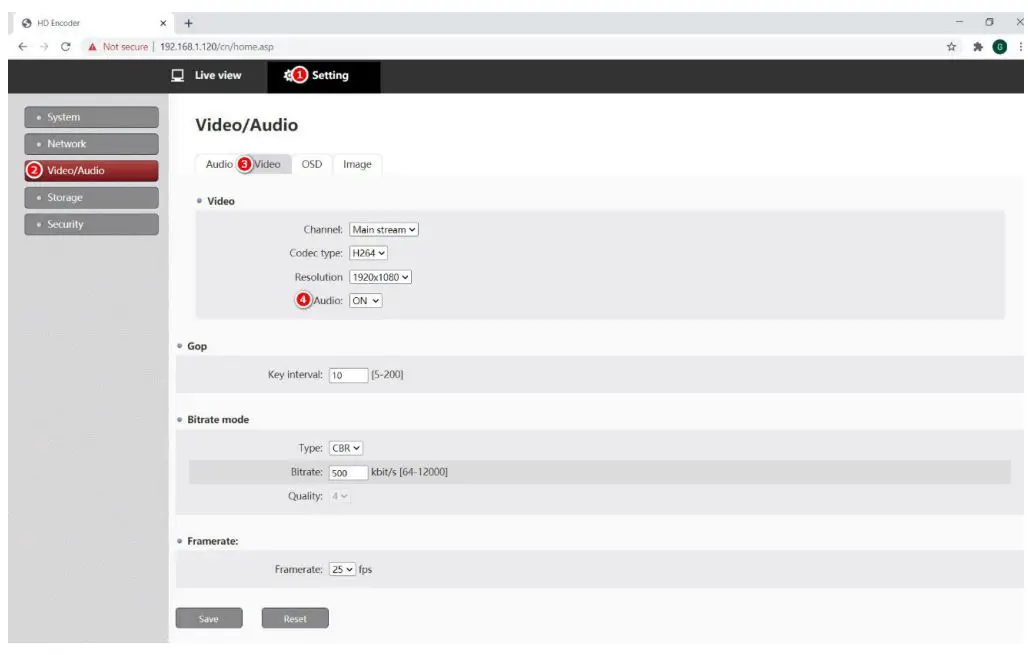Open a new browser tab

(188, 23)
